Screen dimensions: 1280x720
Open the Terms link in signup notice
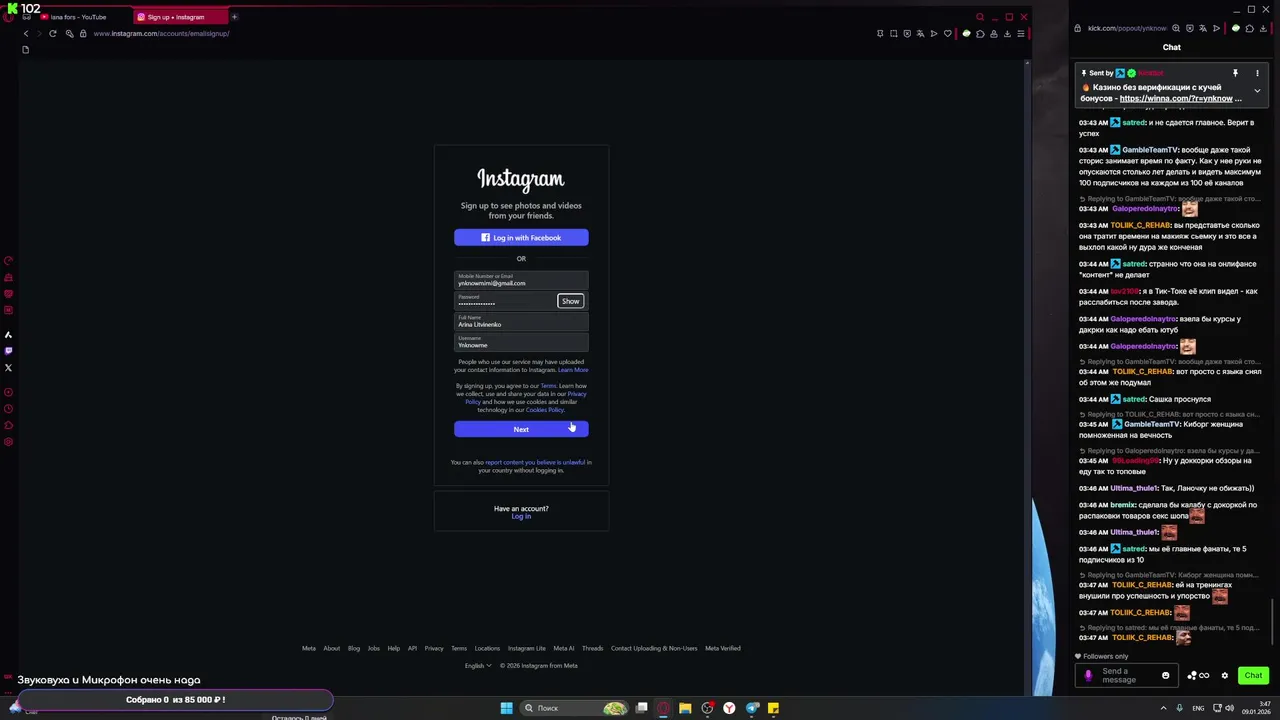tap(548, 386)
